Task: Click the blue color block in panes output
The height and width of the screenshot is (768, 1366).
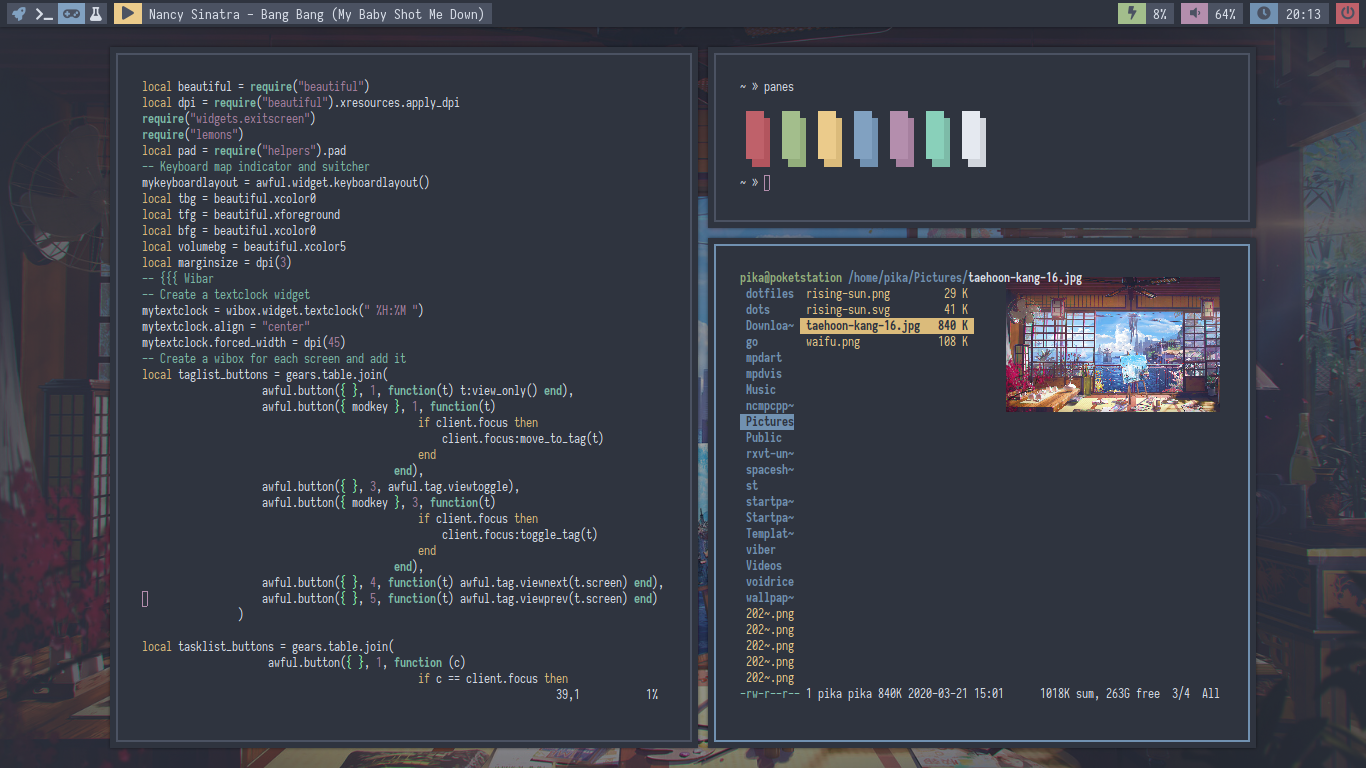Action: pos(865,138)
